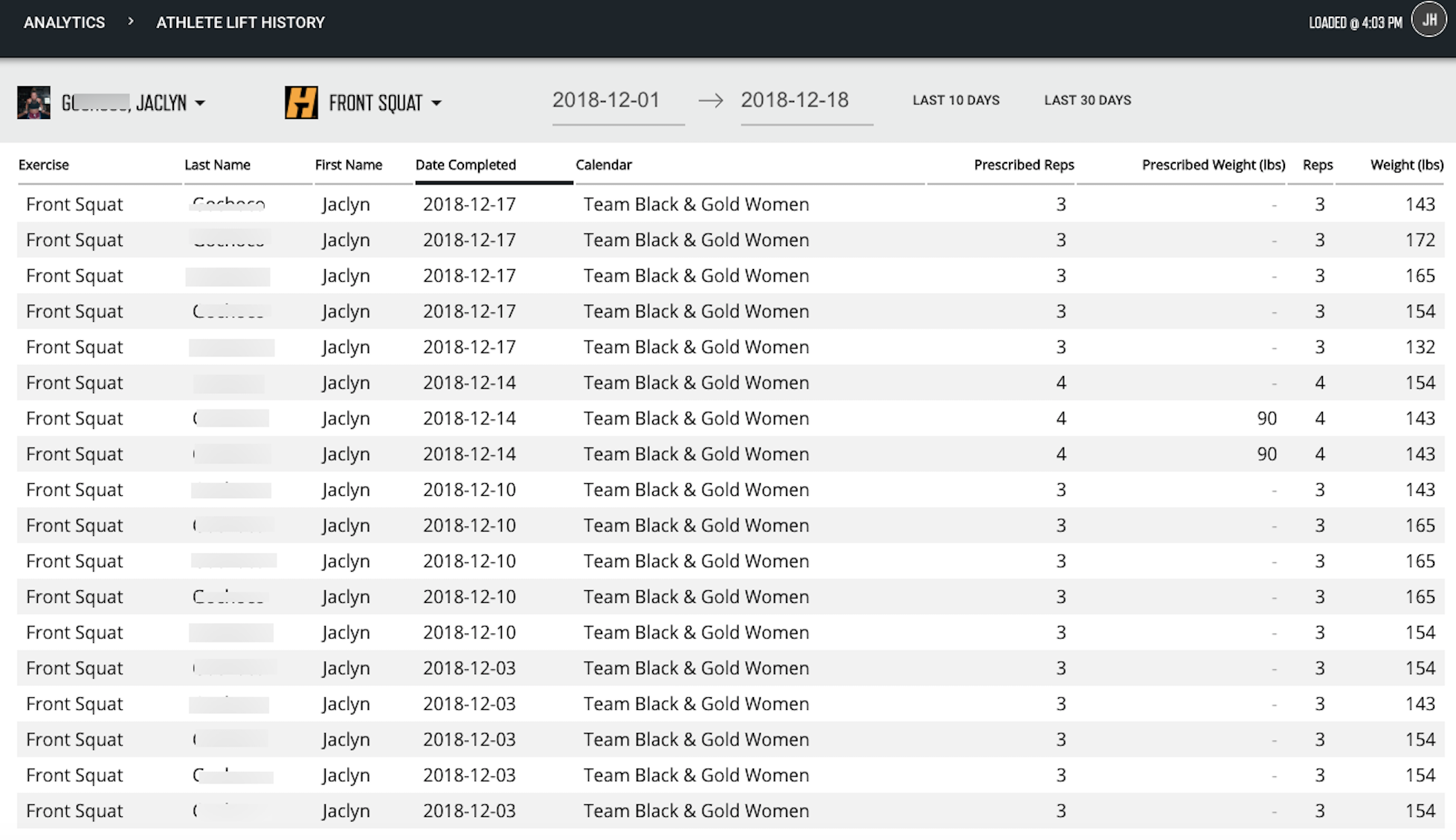1456x840 pixels.
Task: Click the arrow between the two dates
Action: point(711,100)
